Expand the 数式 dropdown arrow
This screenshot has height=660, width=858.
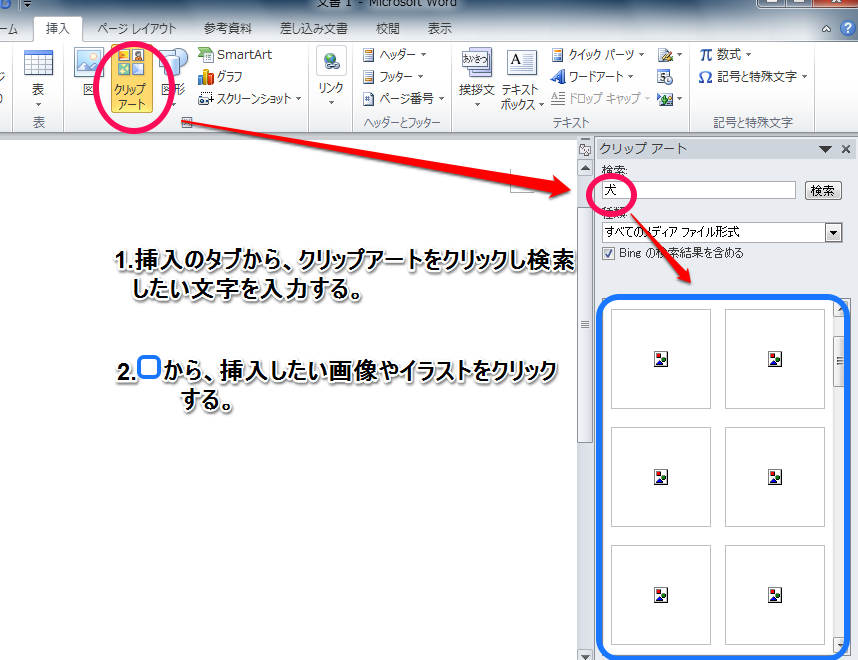[x=749, y=55]
